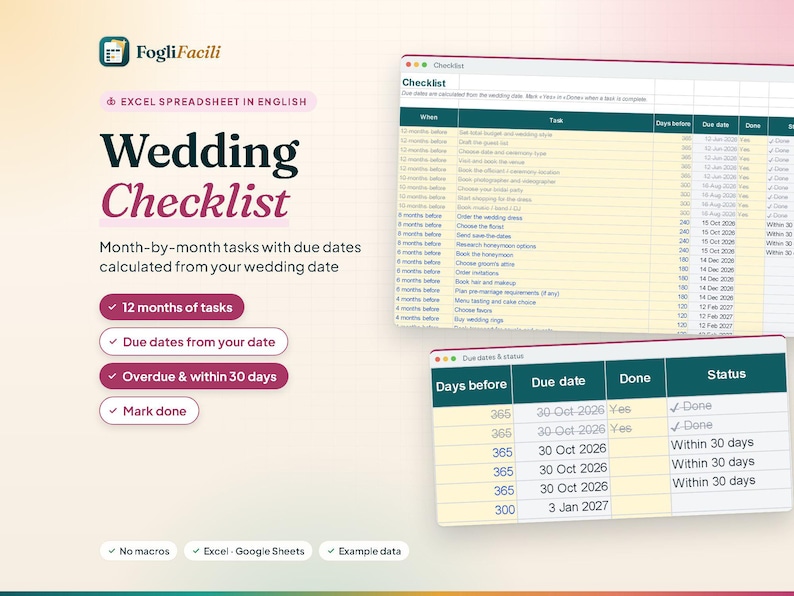This screenshot has width=794, height=596.
Task: Click 'Plan pre-marriage requirements (if any)' task
Action: point(507,292)
